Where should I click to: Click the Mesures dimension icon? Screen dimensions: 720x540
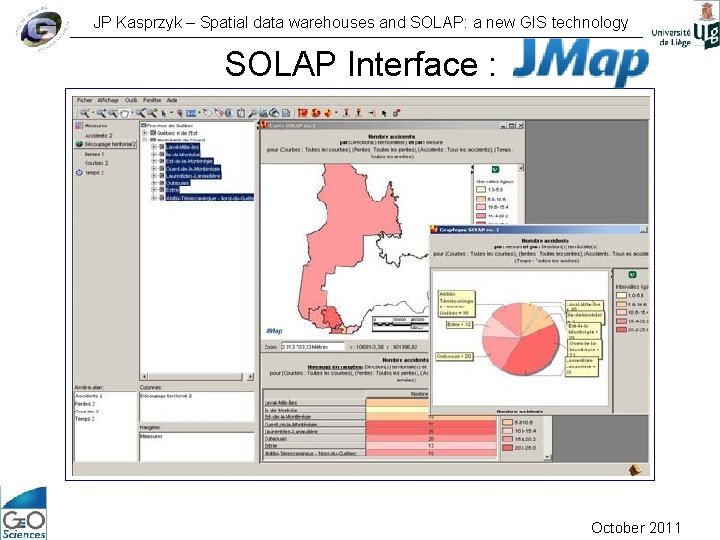coord(79,125)
